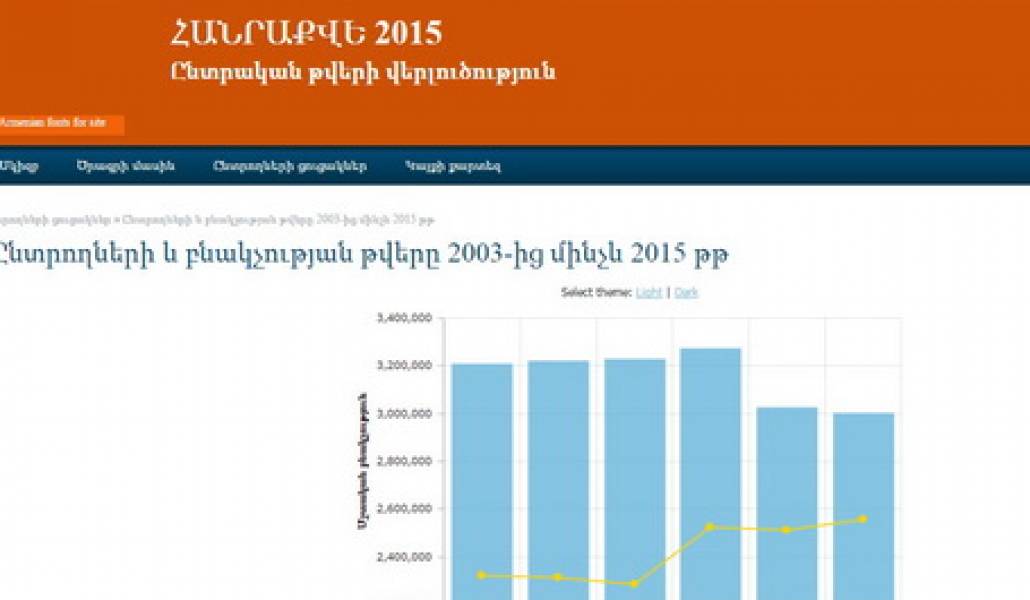Click the 2,800,000 axis label

[x=405, y=461]
